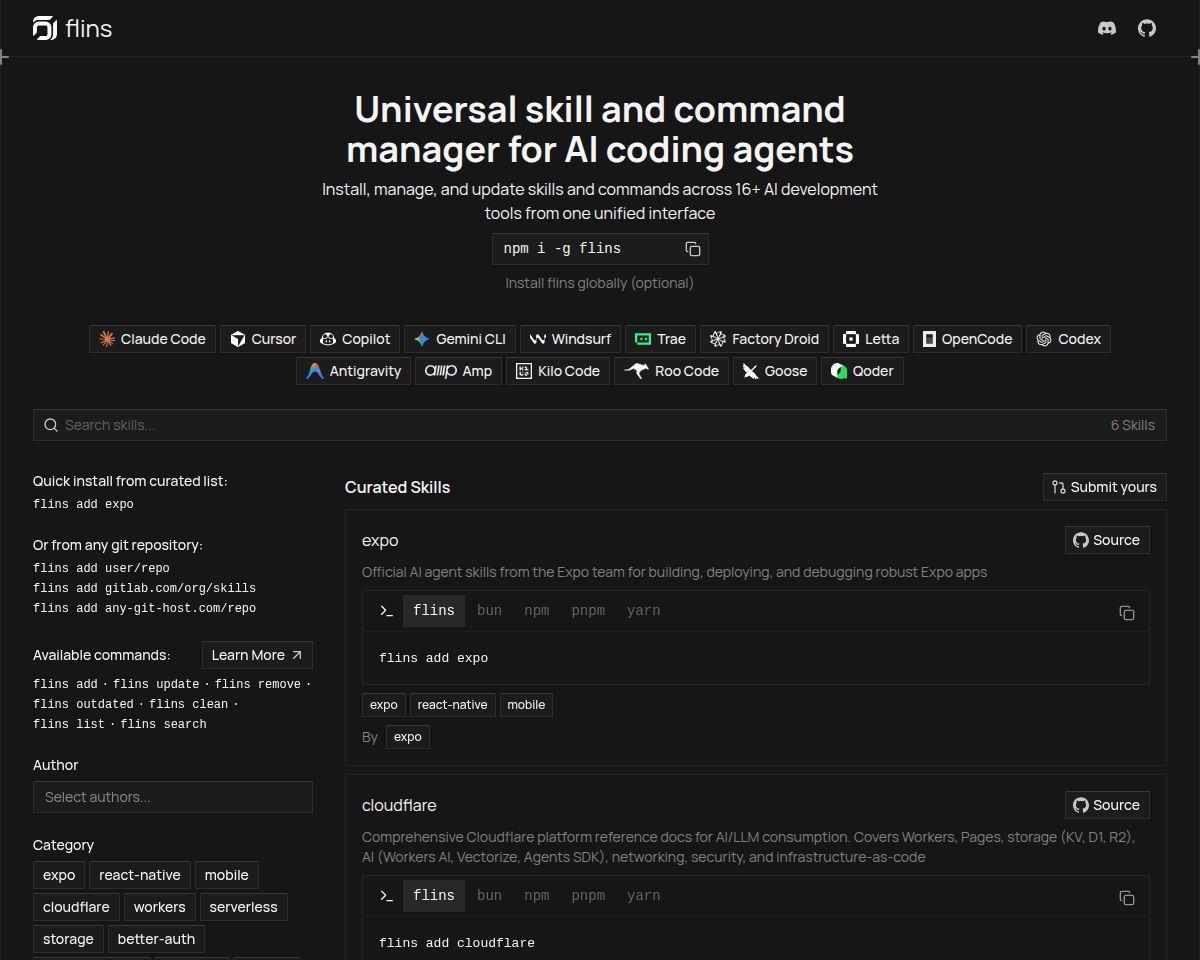Select the Gemini CLI agent chip

coord(460,339)
